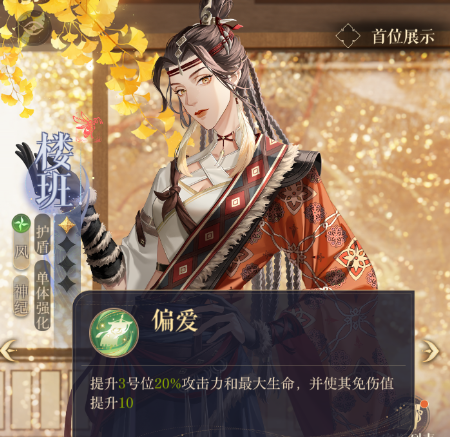The height and width of the screenshot is (437, 450).
Task: Open the 单体强化 tag
Action: 43,295
